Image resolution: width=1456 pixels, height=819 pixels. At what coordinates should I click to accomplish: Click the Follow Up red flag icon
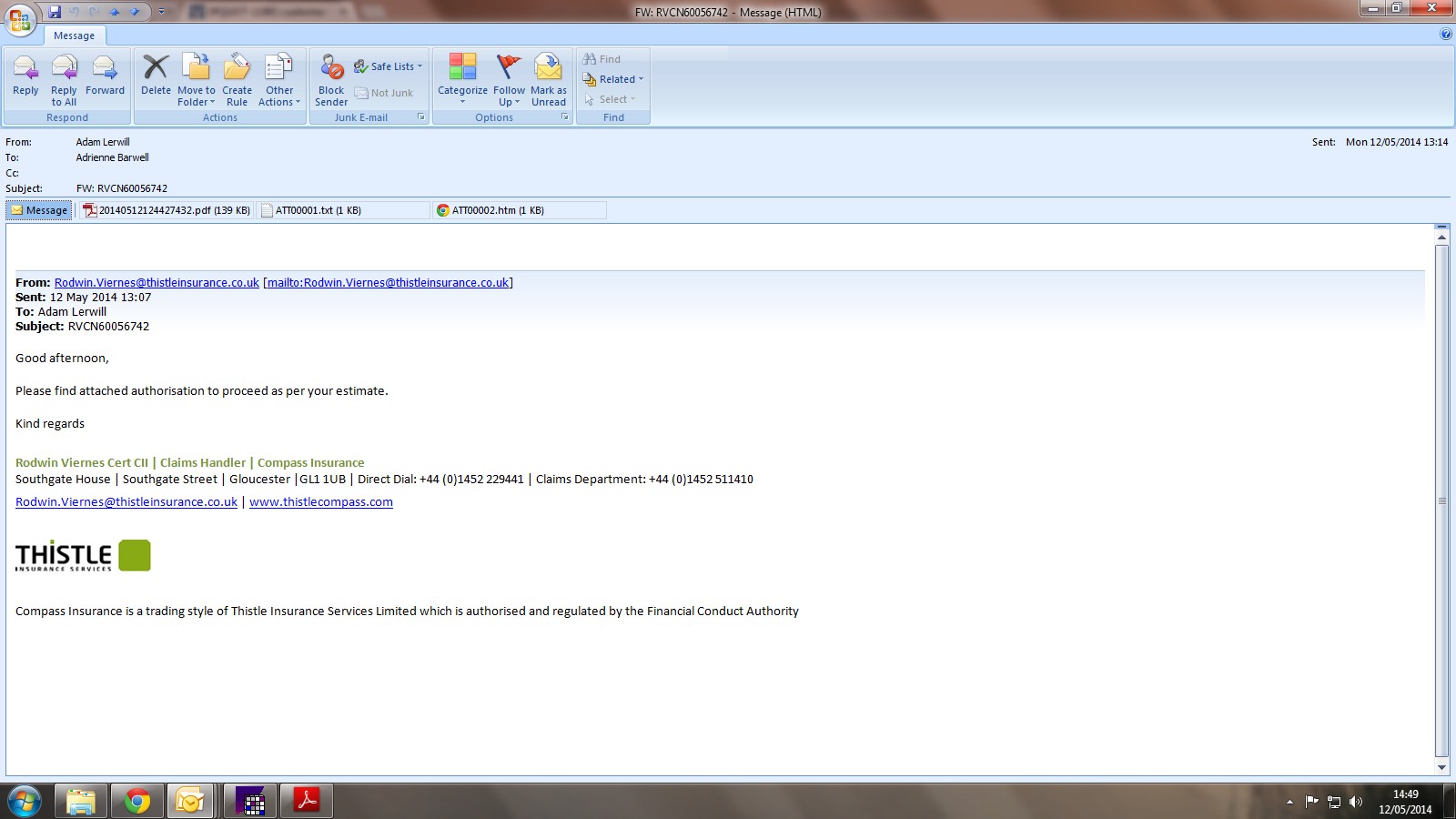coord(509,66)
